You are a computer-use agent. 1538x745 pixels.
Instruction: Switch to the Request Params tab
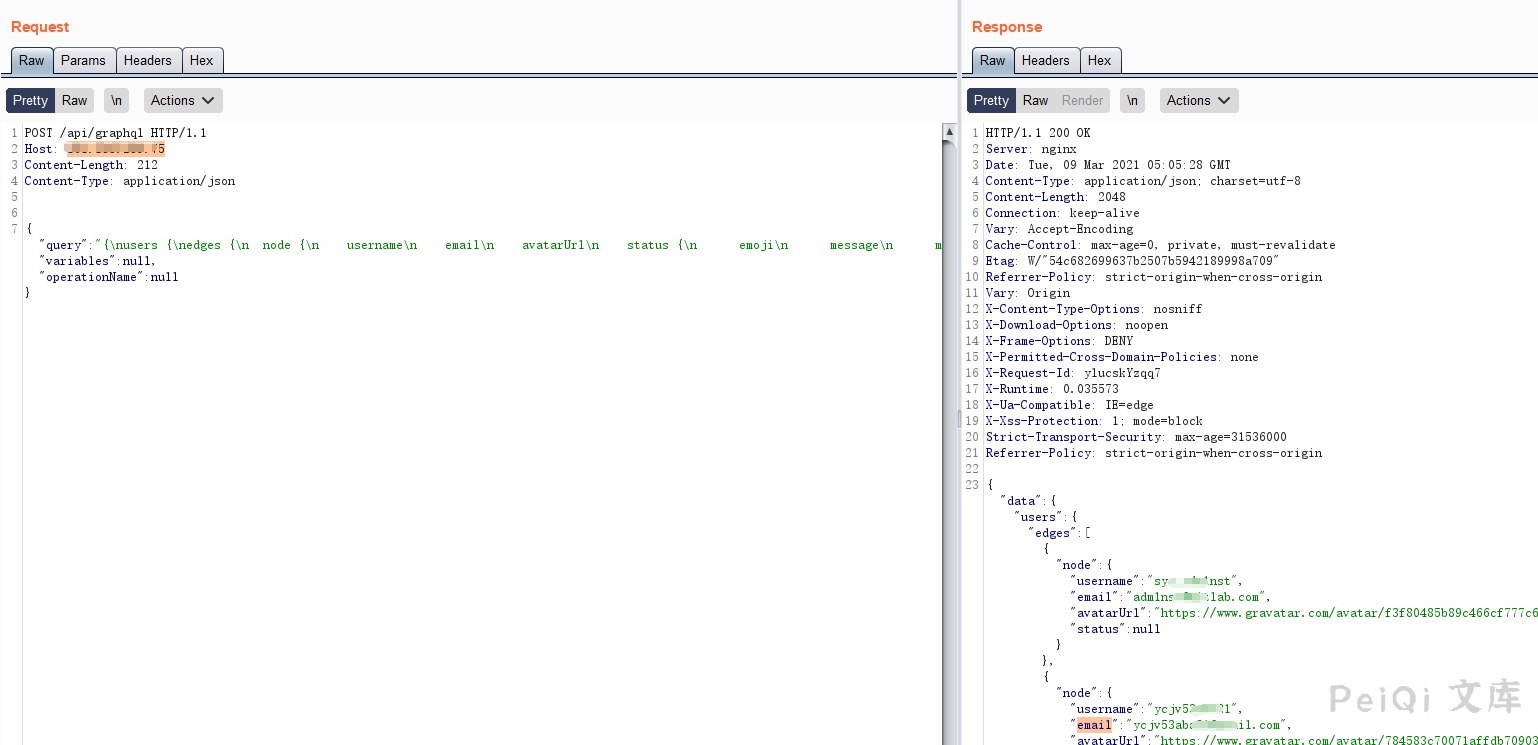tap(83, 60)
